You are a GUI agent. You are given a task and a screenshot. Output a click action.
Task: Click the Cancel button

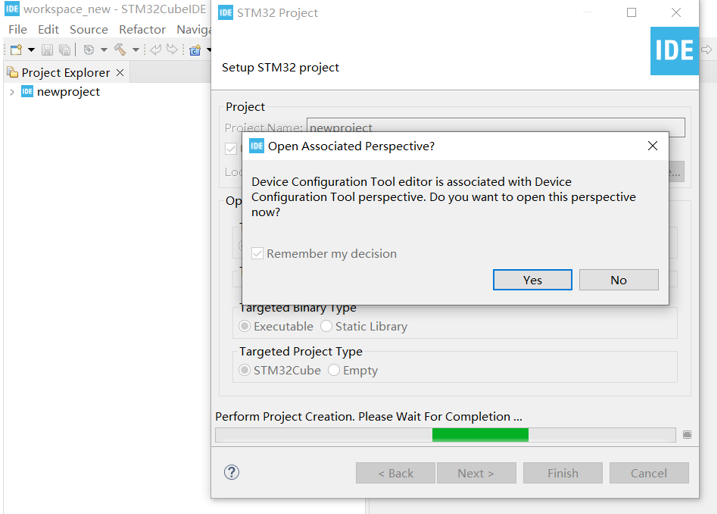[648, 473]
